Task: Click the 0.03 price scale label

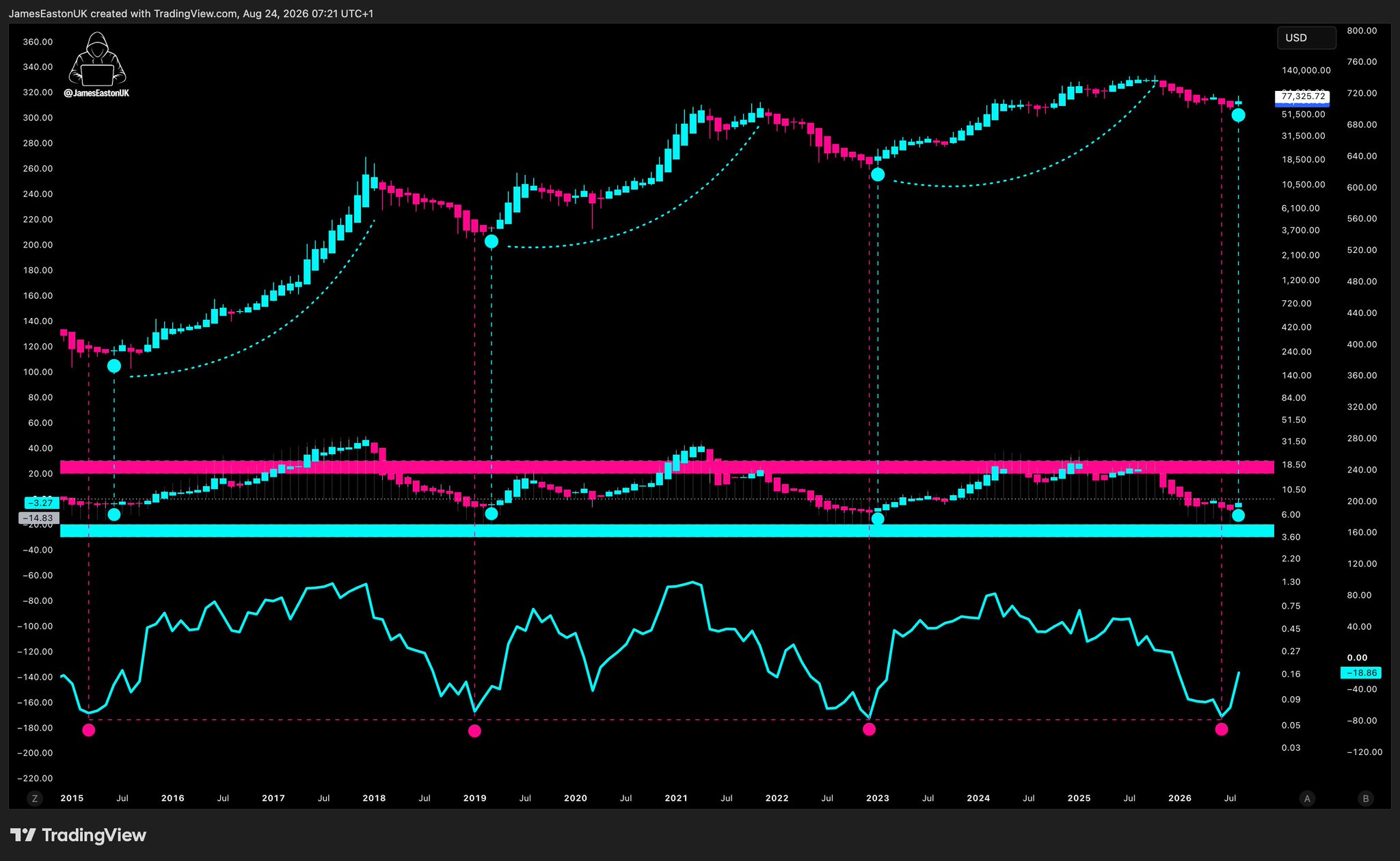Action: click(1291, 748)
